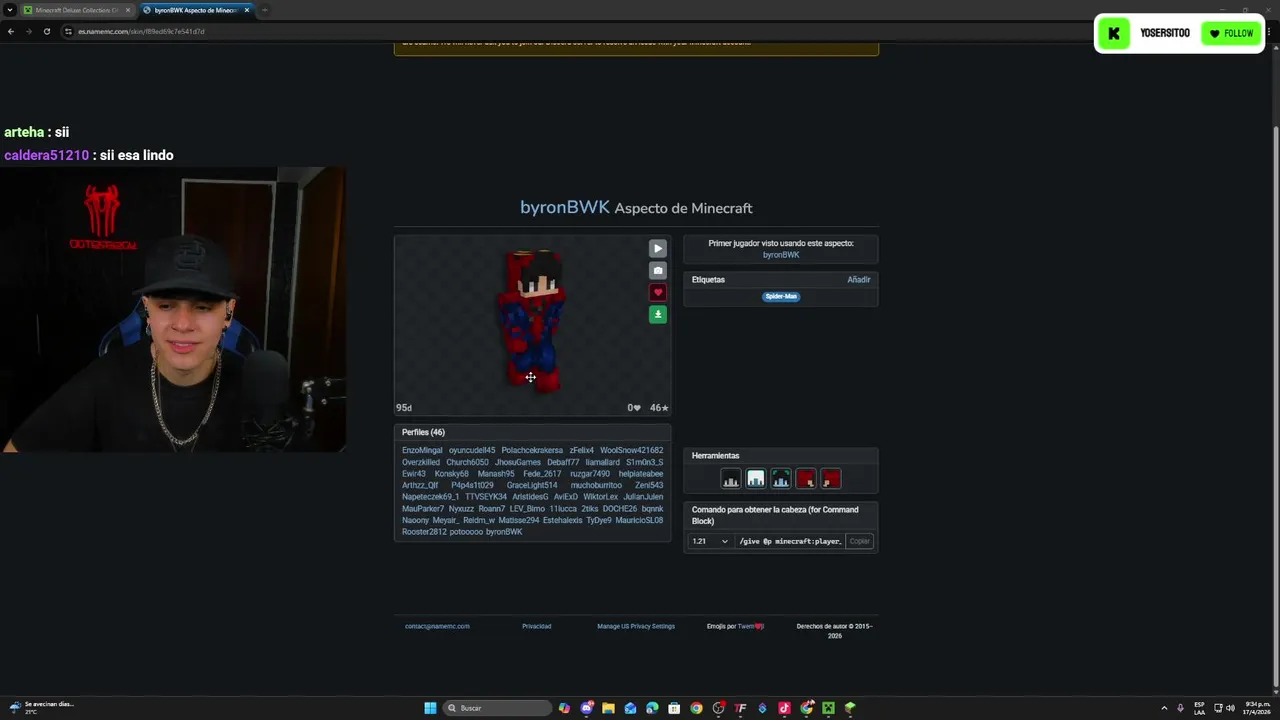Open the third skin tool with green corners

pyautogui.click(x=781, y=479)
